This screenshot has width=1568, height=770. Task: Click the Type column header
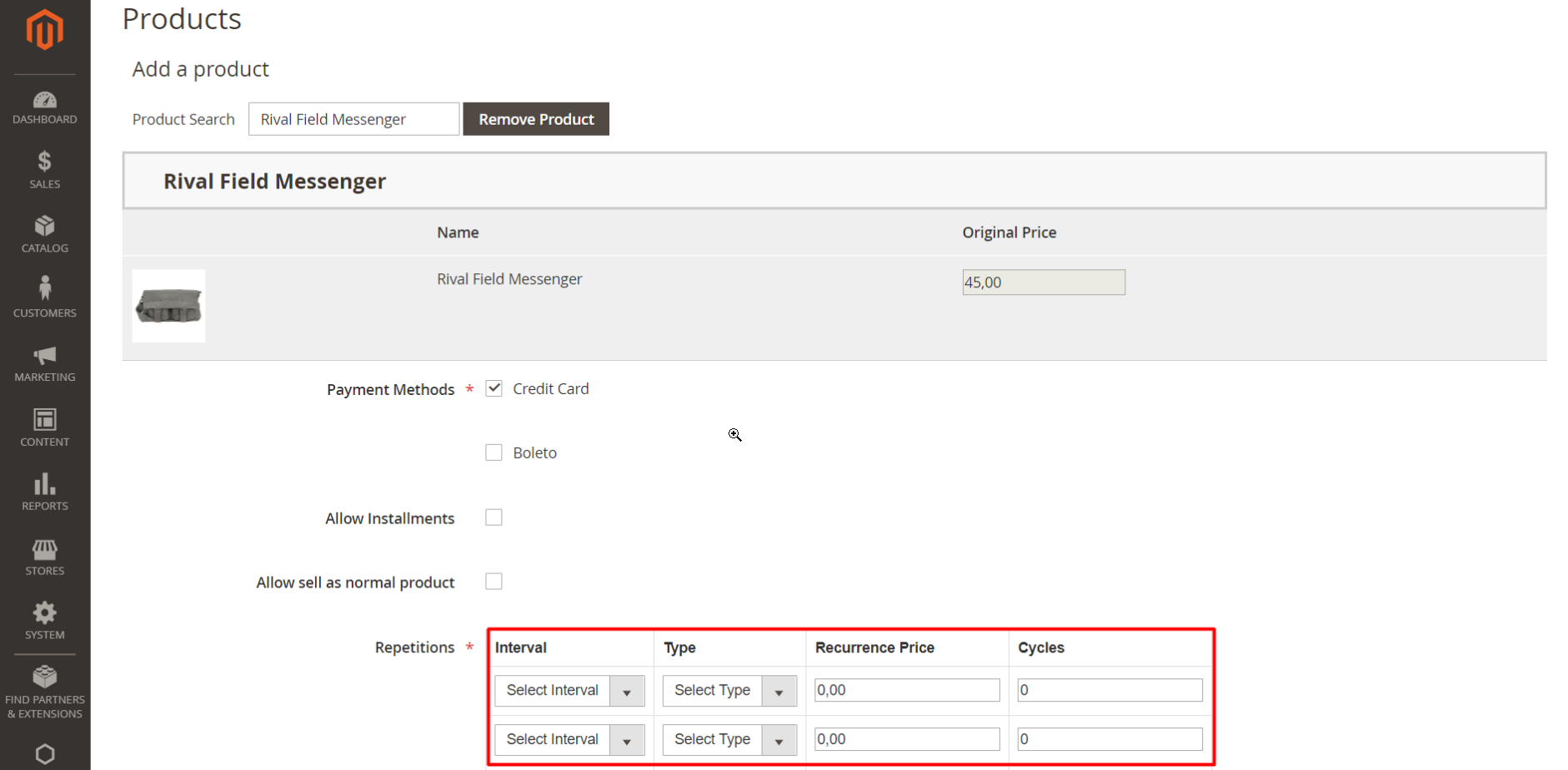point(679,647)
